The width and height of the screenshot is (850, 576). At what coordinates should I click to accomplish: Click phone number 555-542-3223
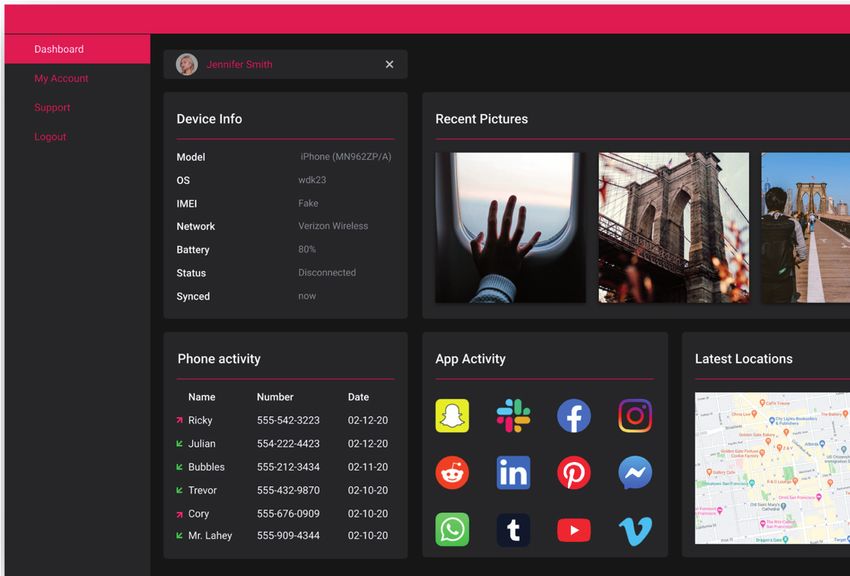[x=288, y=420]
